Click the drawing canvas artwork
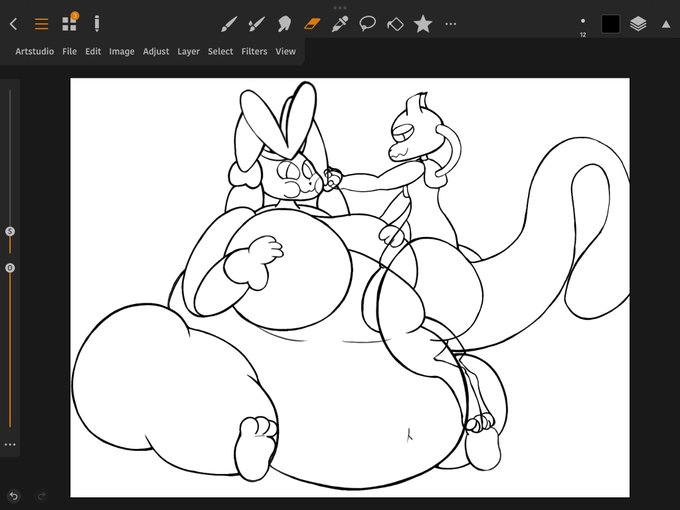The width and height of the screenshot is (680, 510). (350, 288)
